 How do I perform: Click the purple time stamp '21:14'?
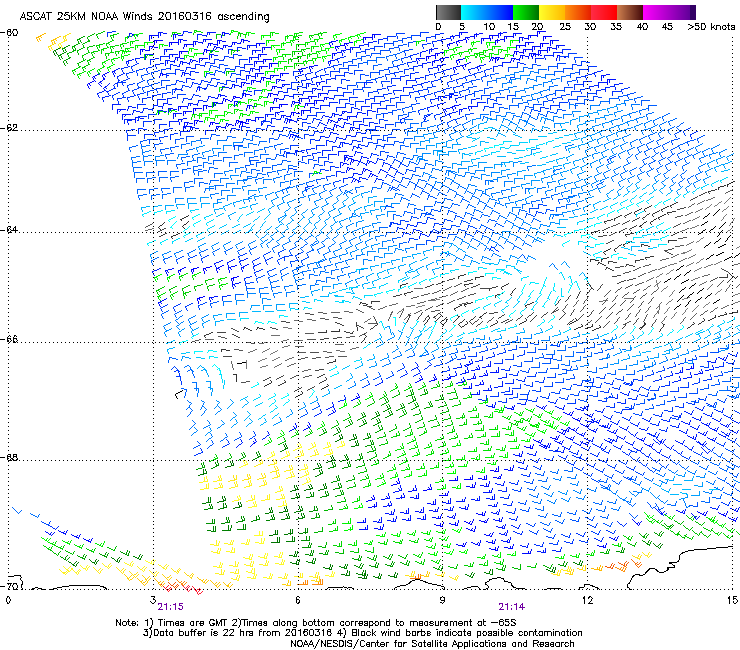(512, 607)
